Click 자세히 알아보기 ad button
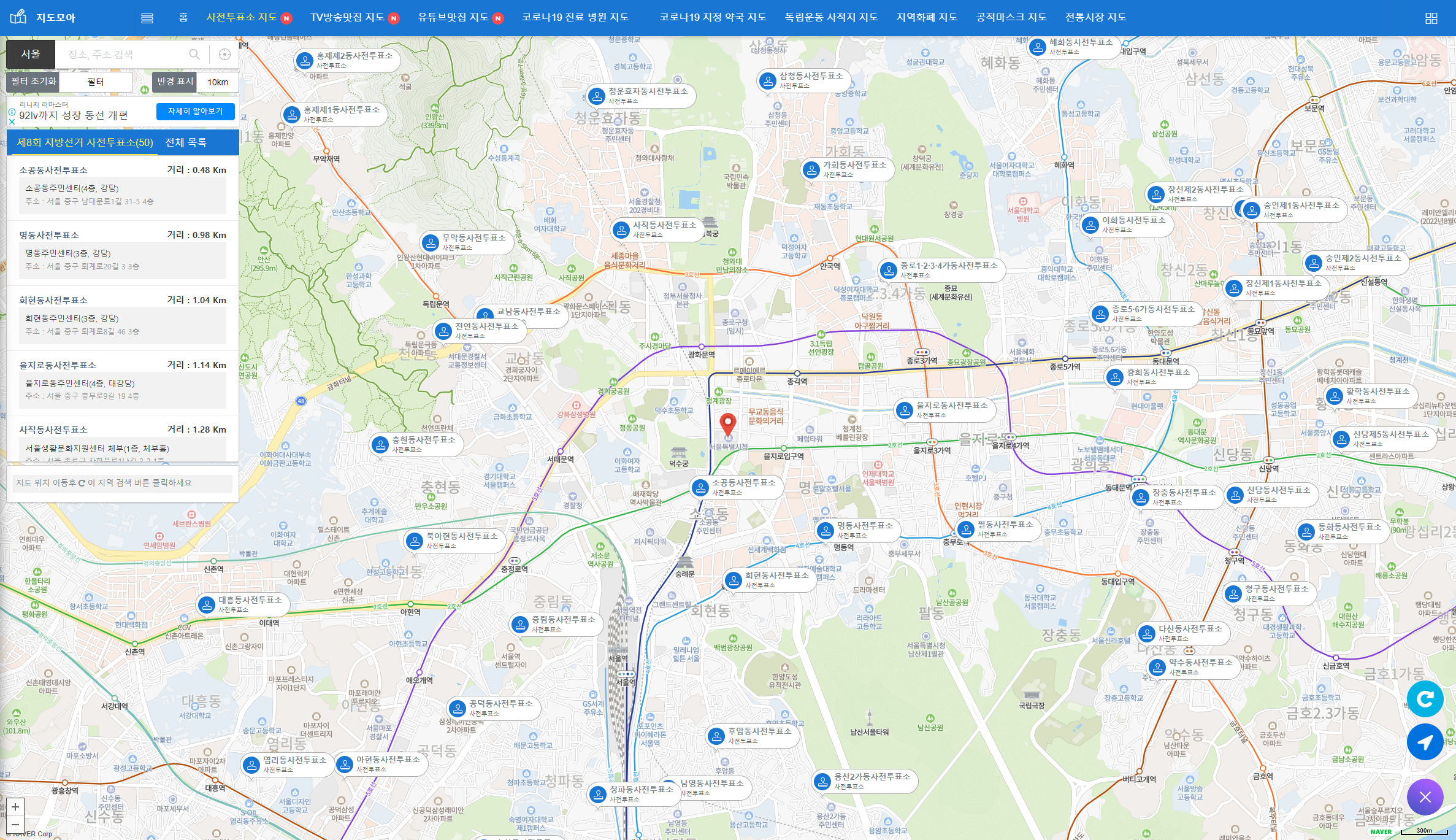Viewport: 1456px width, 840px height. (x=195, y=111)
